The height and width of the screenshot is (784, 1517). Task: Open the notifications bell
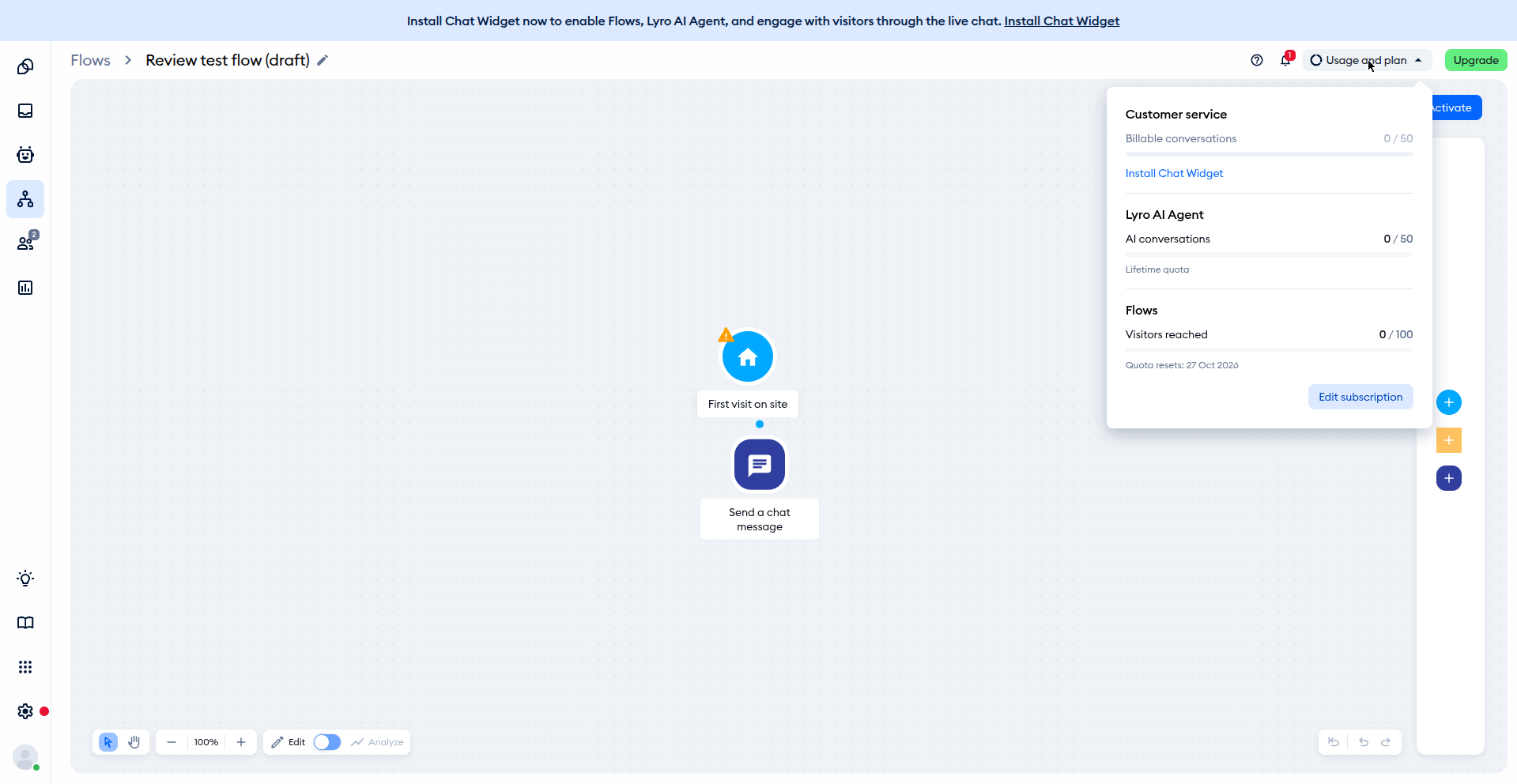[1285, 60]
